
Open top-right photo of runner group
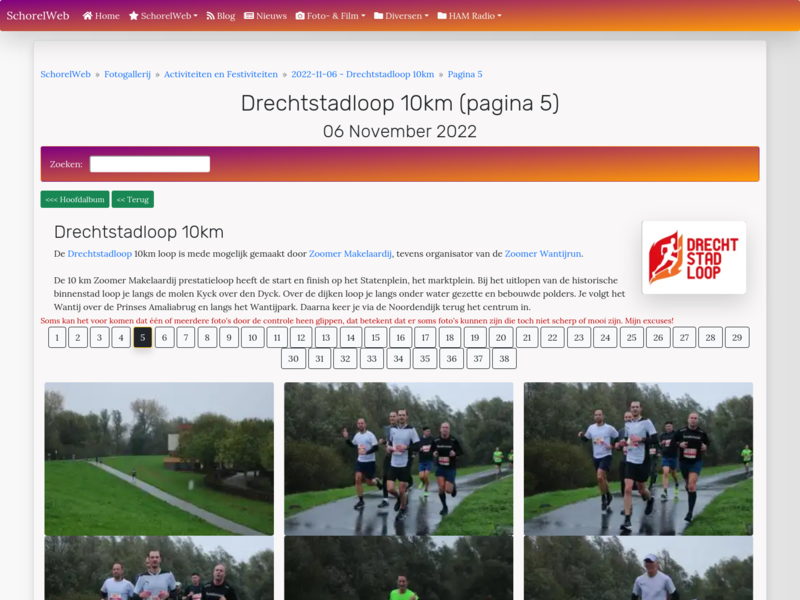[x=638, y=459]
